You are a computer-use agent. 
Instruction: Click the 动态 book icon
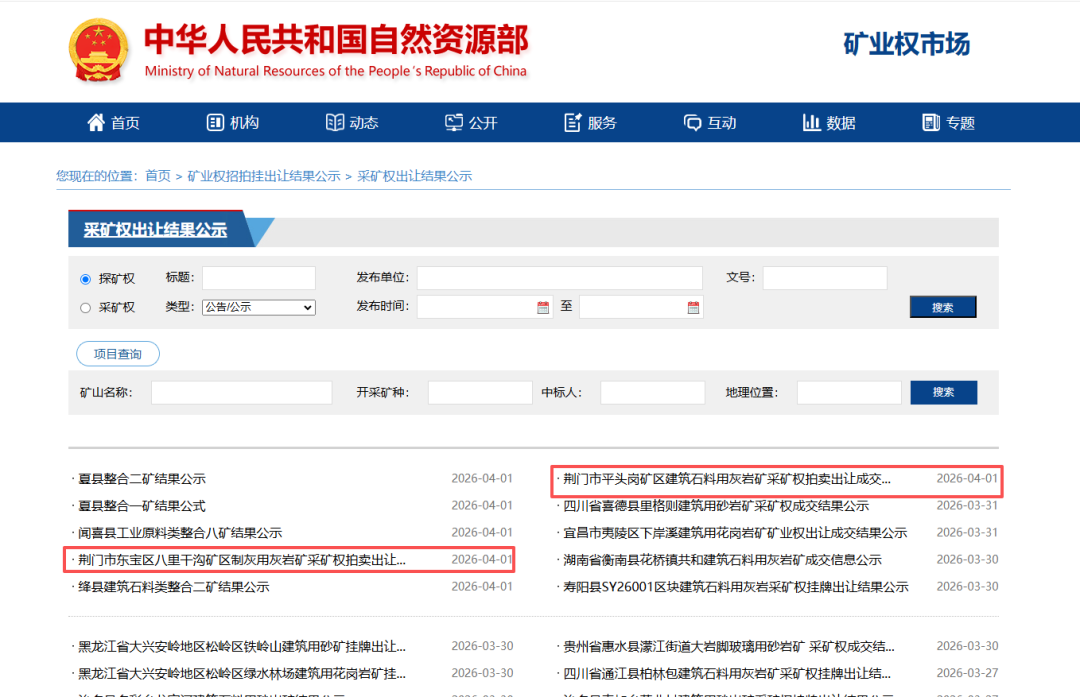tap(335, 122)
